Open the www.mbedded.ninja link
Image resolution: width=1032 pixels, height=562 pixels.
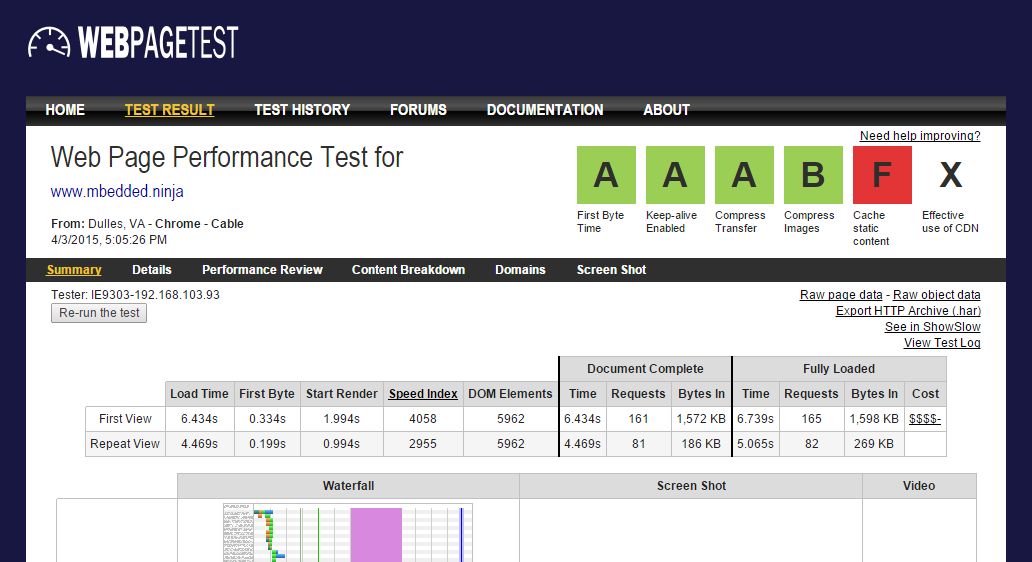point(117,191)
